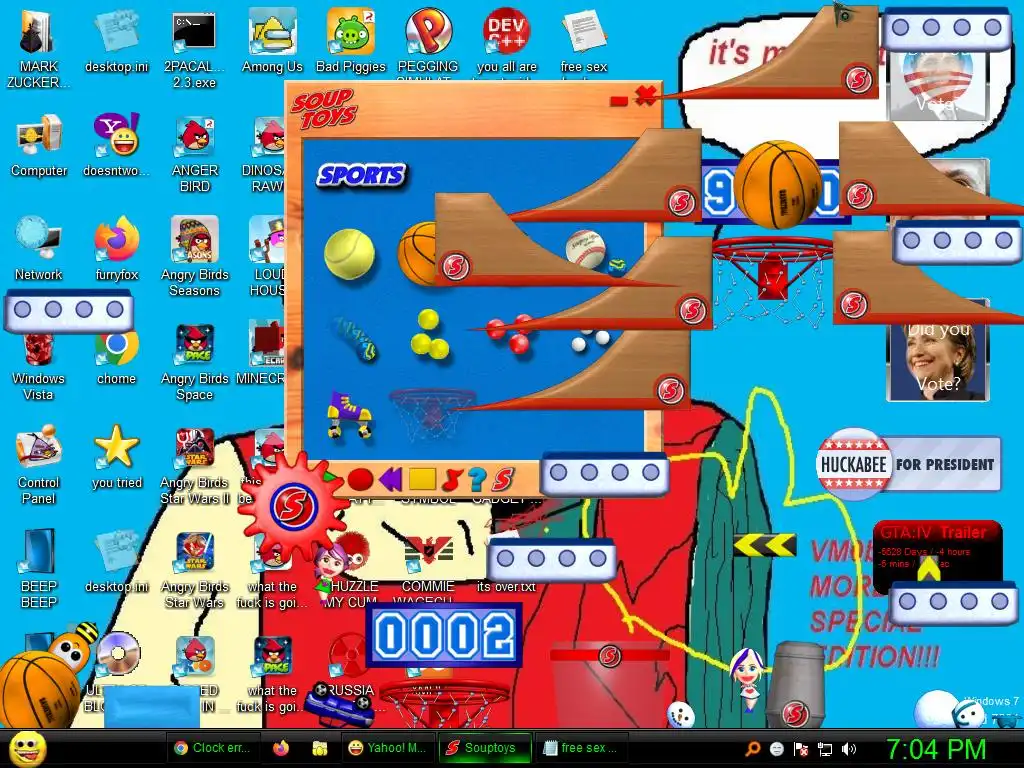Select desktop.ini beside the BEEP BEEP icon
The width and height of the screenshot is (1024, 768).
(116, 562)
